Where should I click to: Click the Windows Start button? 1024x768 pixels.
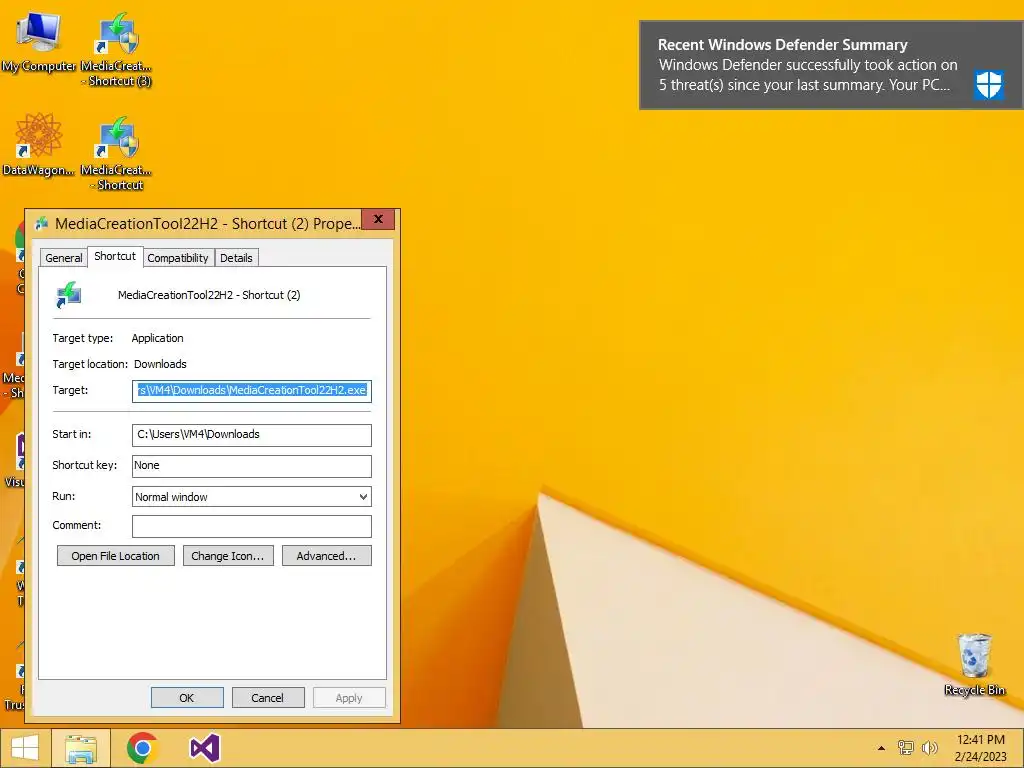pos(25,748)
